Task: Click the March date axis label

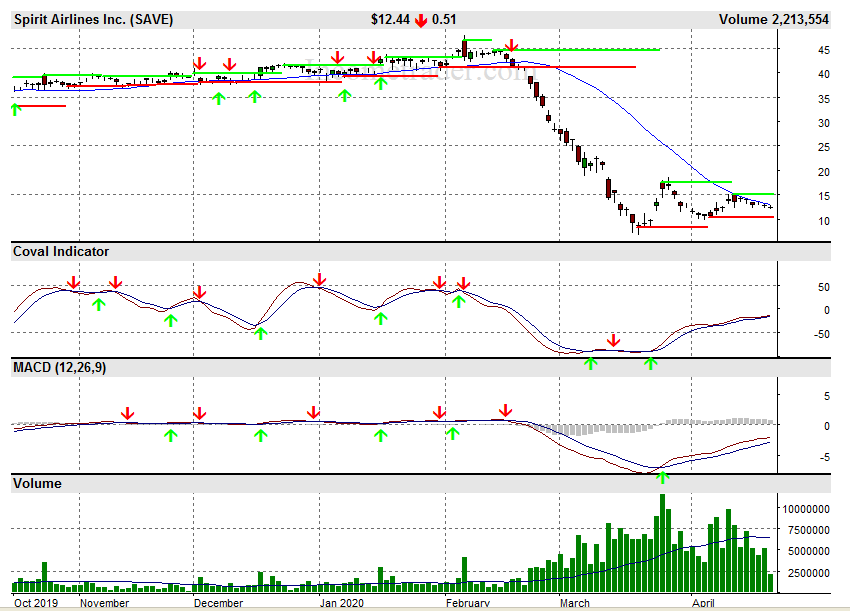Action: (575, 603)
